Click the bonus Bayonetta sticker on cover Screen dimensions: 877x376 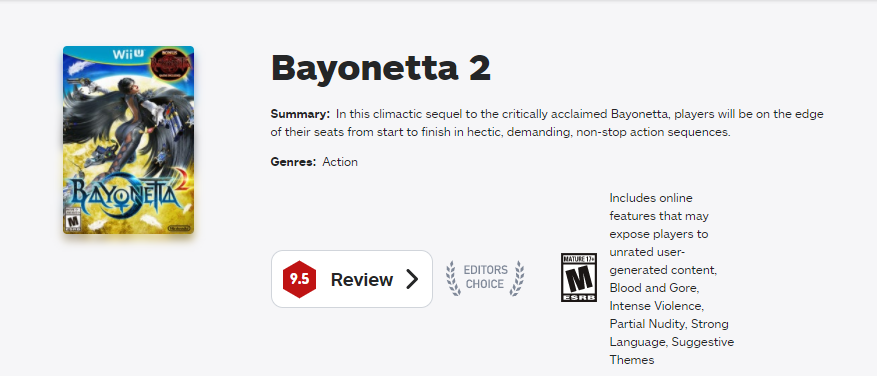pos(171,64)
